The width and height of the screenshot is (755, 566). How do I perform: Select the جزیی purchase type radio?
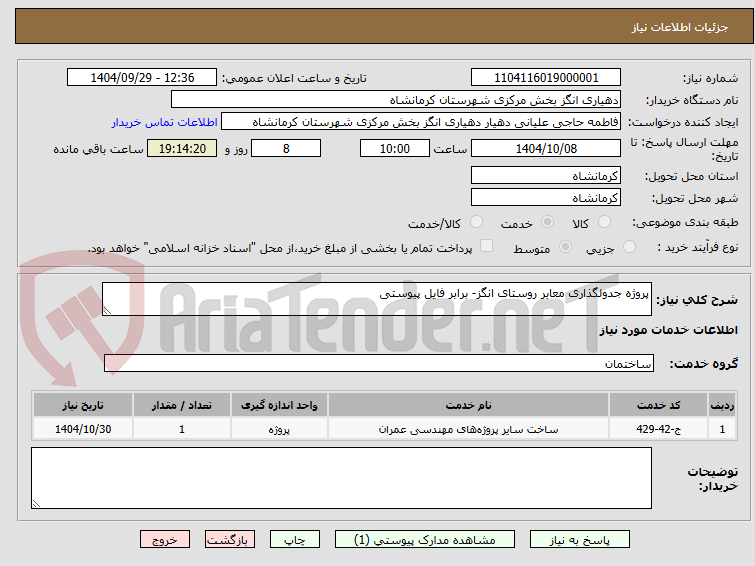tap(629, 247)
